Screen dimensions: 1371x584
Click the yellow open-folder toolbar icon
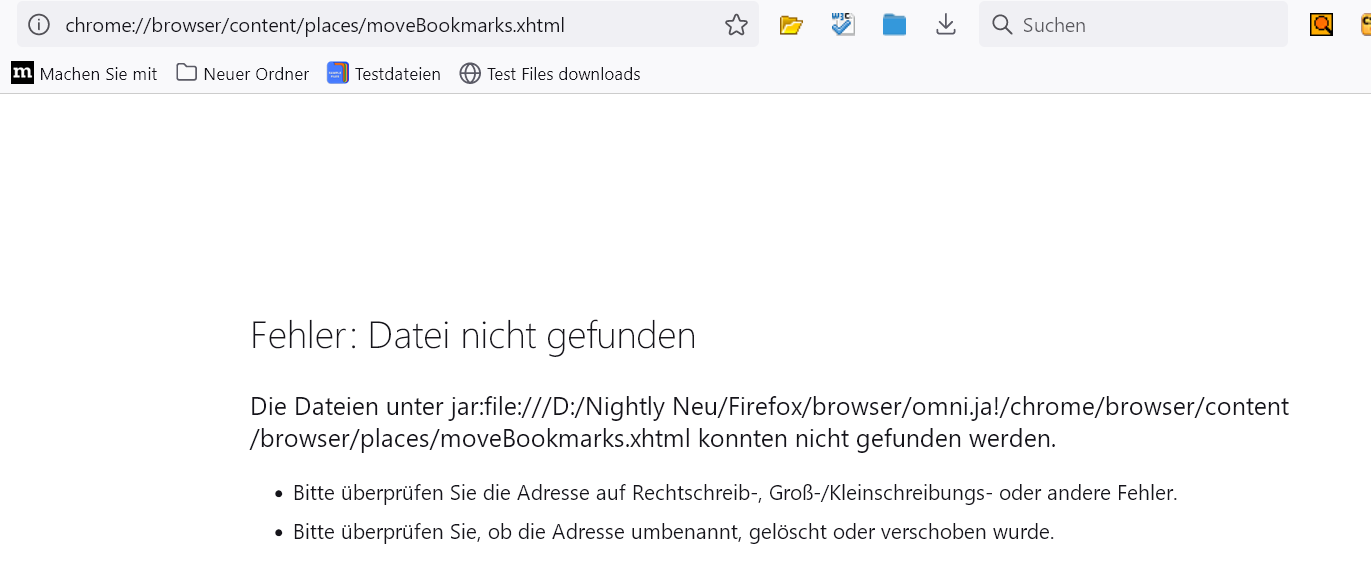(791, 25)
